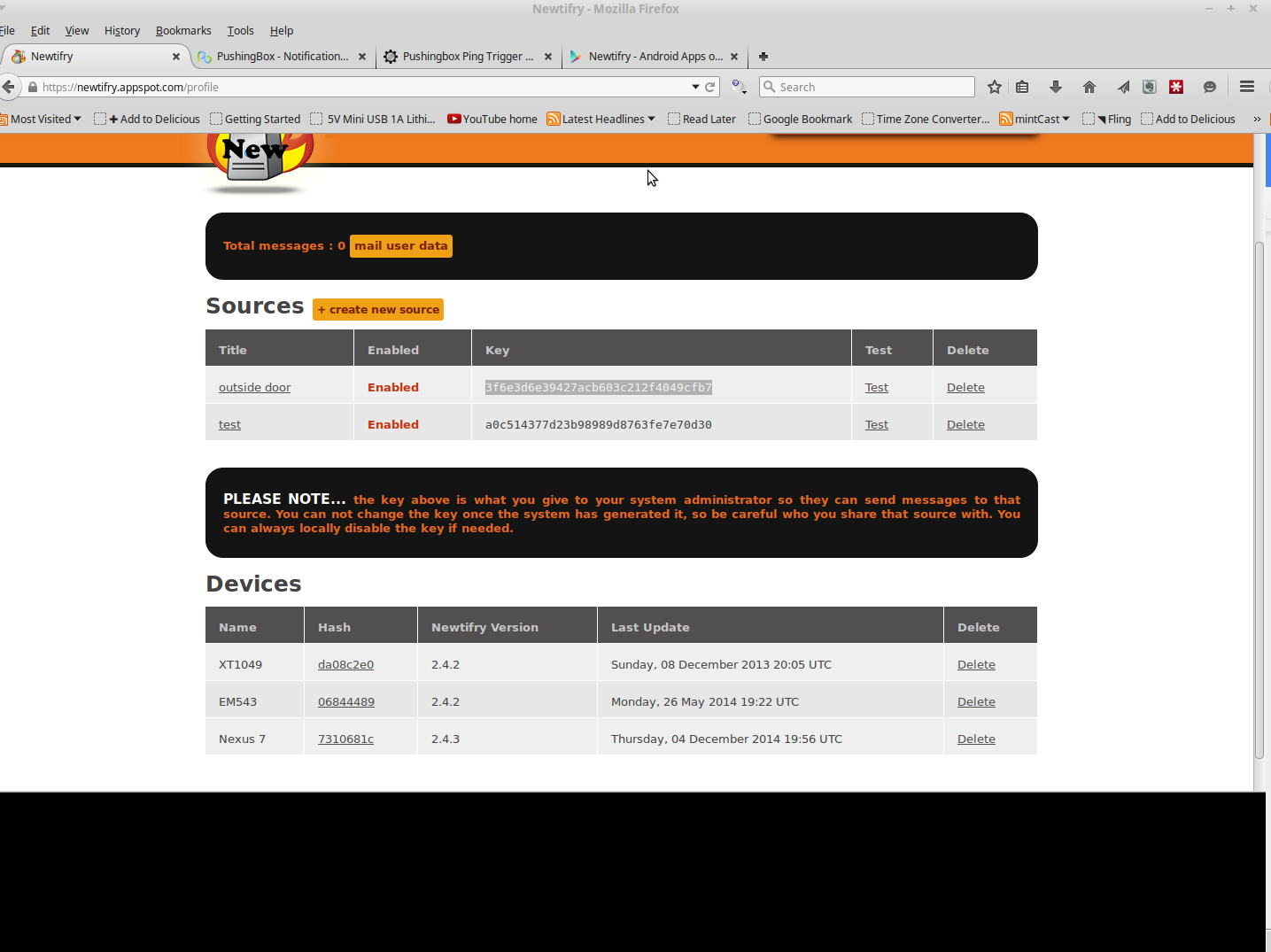Open the URL history dropdown arrow
This screenshot has height=952, width=1271.
tap(695, 87)
